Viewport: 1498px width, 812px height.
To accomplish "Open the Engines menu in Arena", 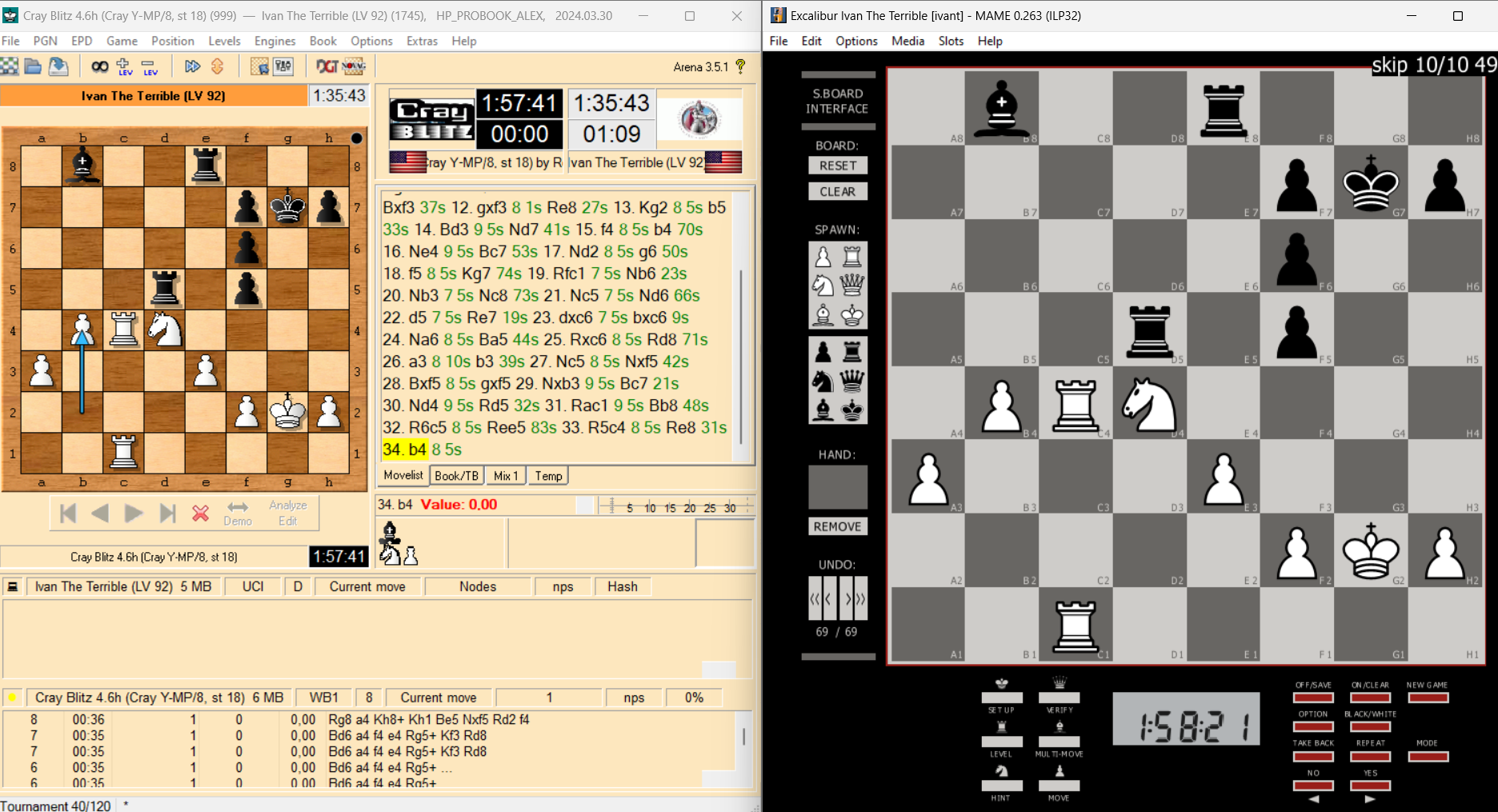I will coord(274,41).
